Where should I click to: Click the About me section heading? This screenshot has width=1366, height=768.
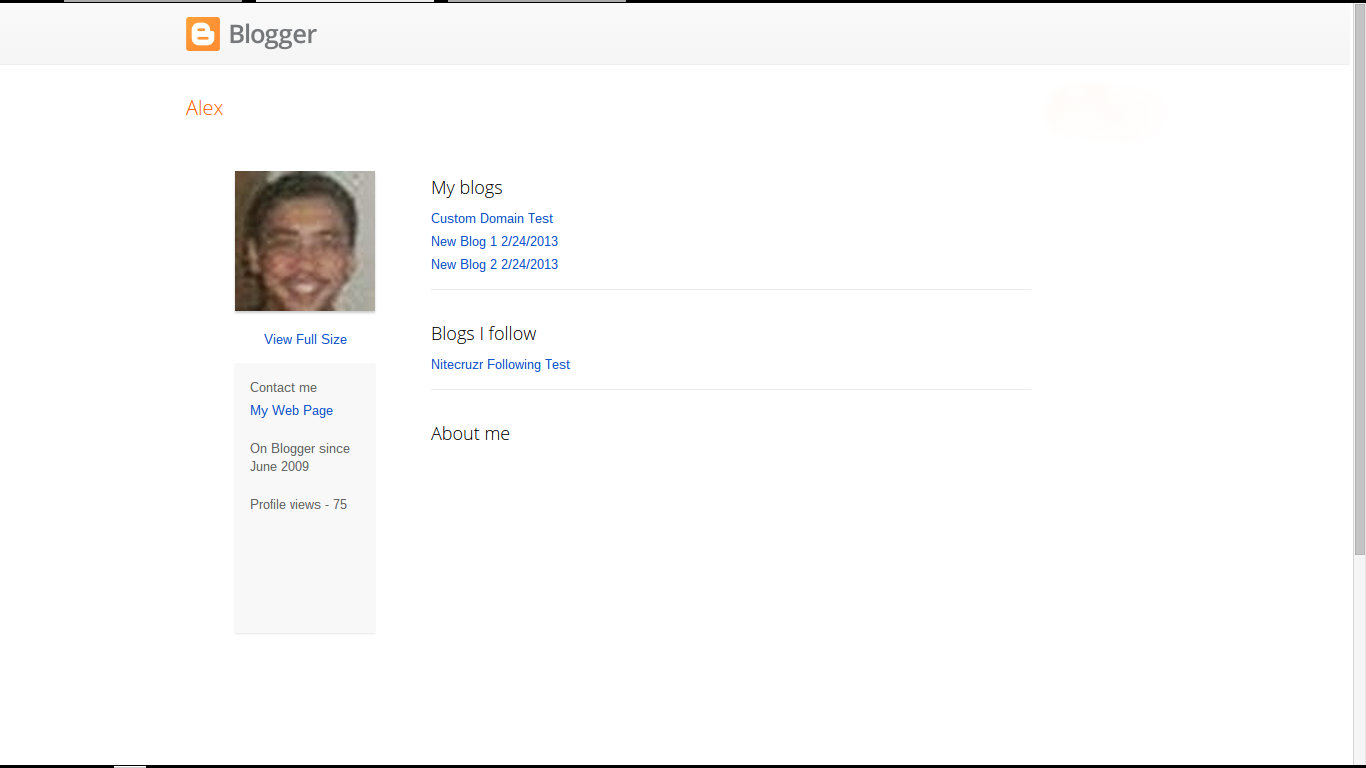pos(470,433)
